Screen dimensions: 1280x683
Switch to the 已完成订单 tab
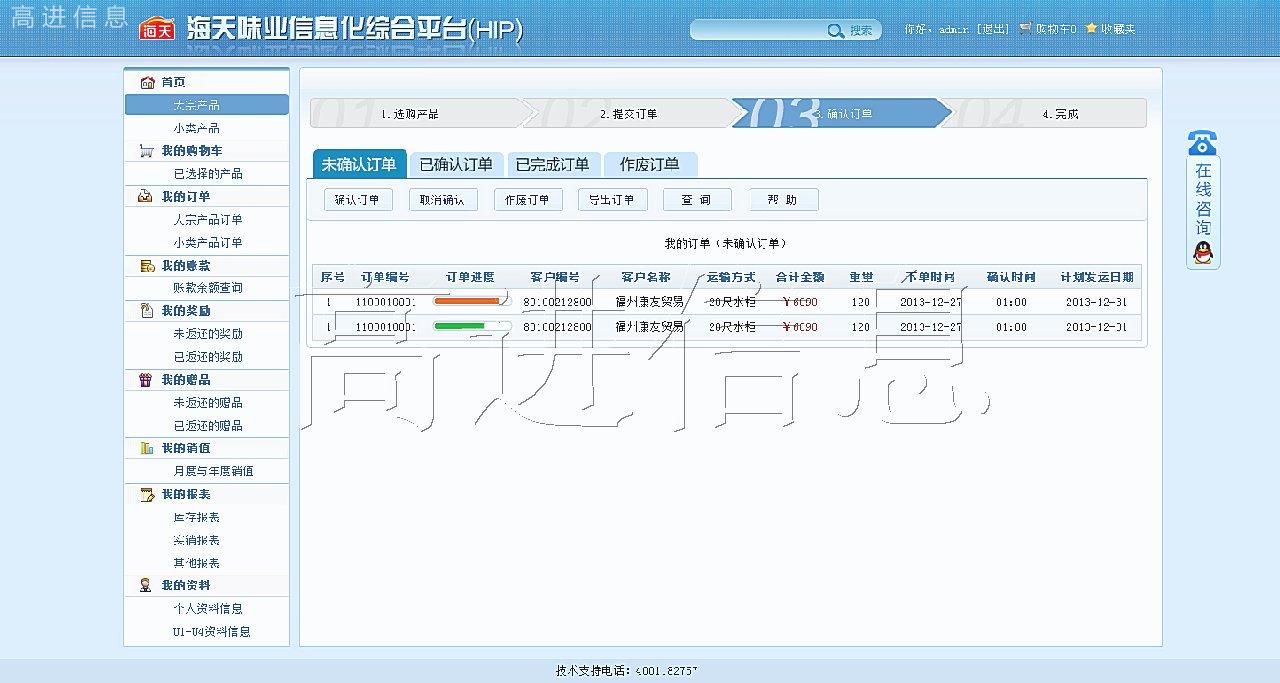(x=553, y=165)
